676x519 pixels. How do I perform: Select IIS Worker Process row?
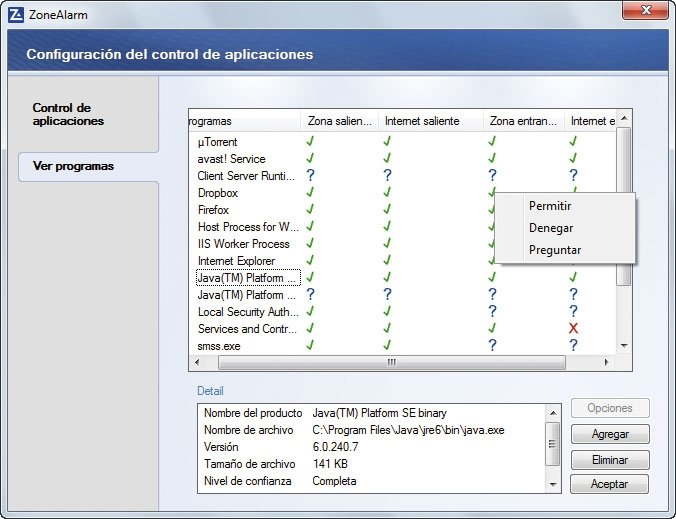click(244, 244)
